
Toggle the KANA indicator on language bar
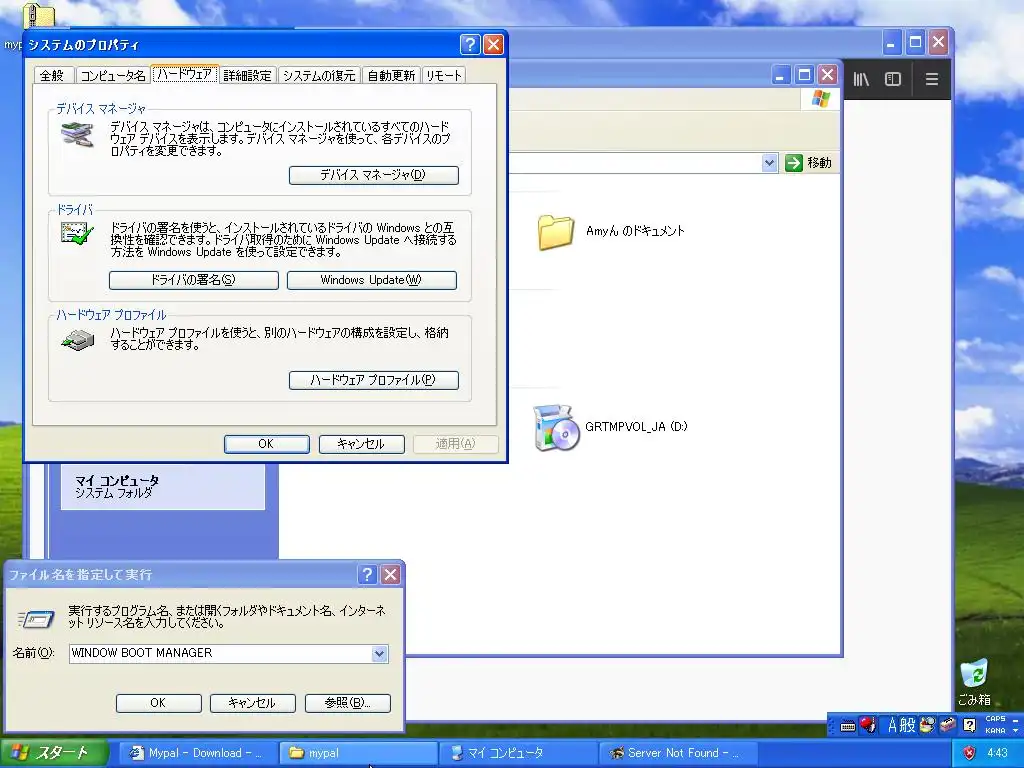pyautogui.click(x=995, y=731)
